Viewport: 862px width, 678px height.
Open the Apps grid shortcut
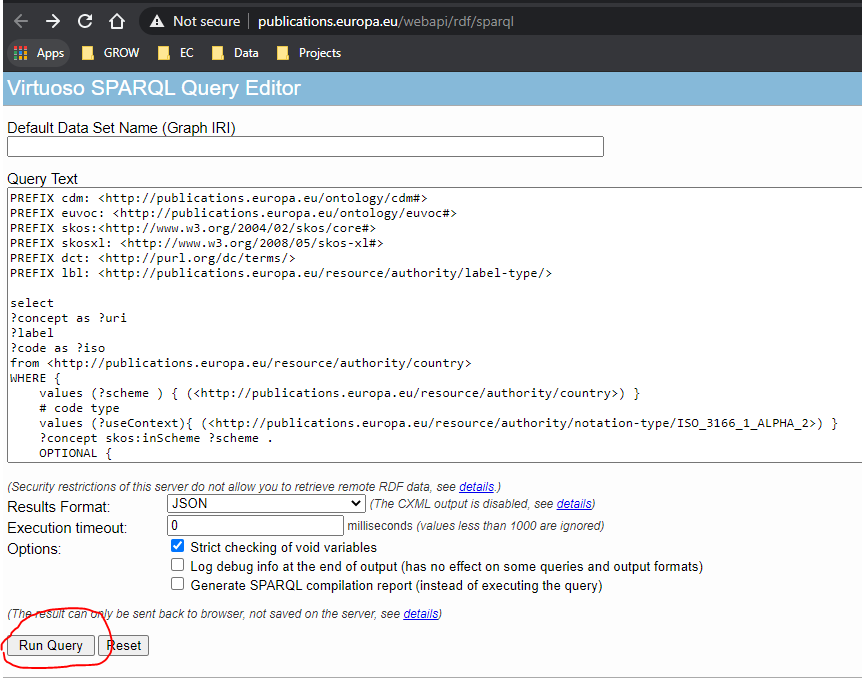coord(38,53)
